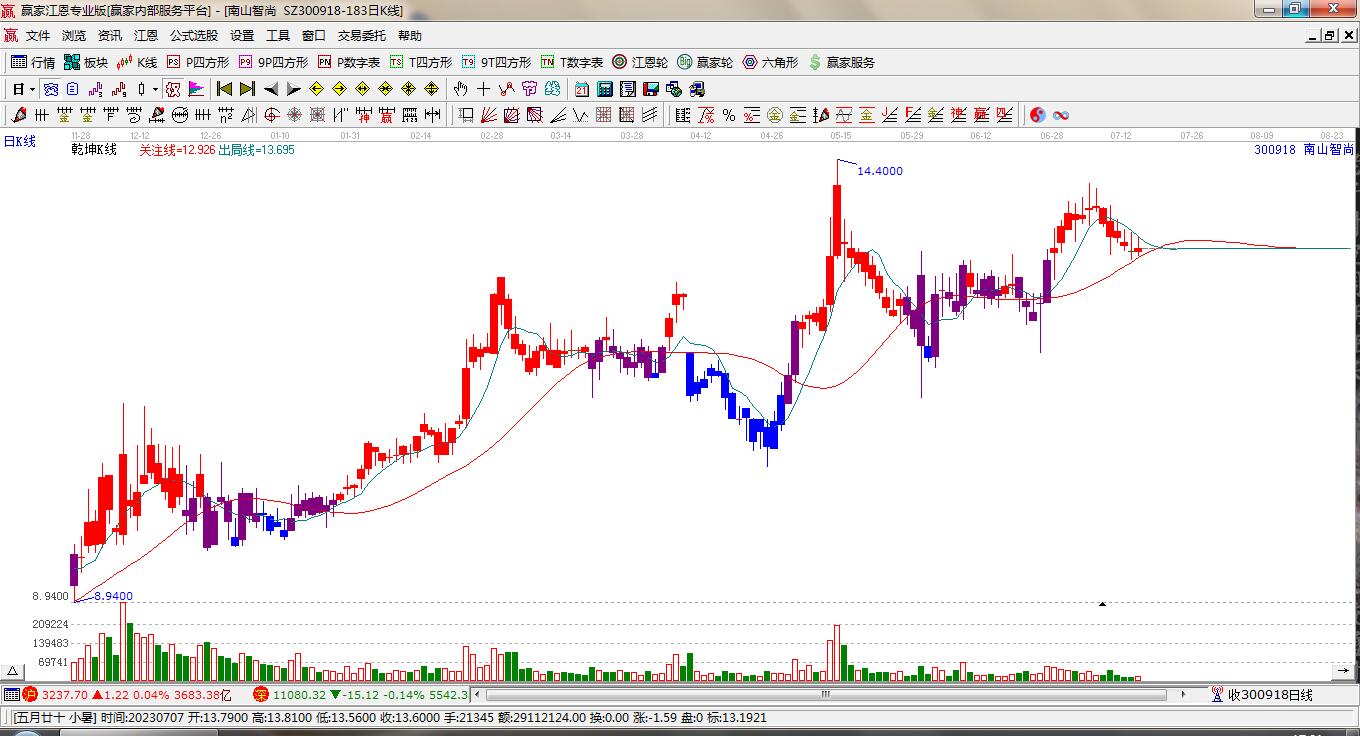This screenshot has height=736, width=1360.
Task: Open the 六角形 hexagon tool
Action: 770,62
